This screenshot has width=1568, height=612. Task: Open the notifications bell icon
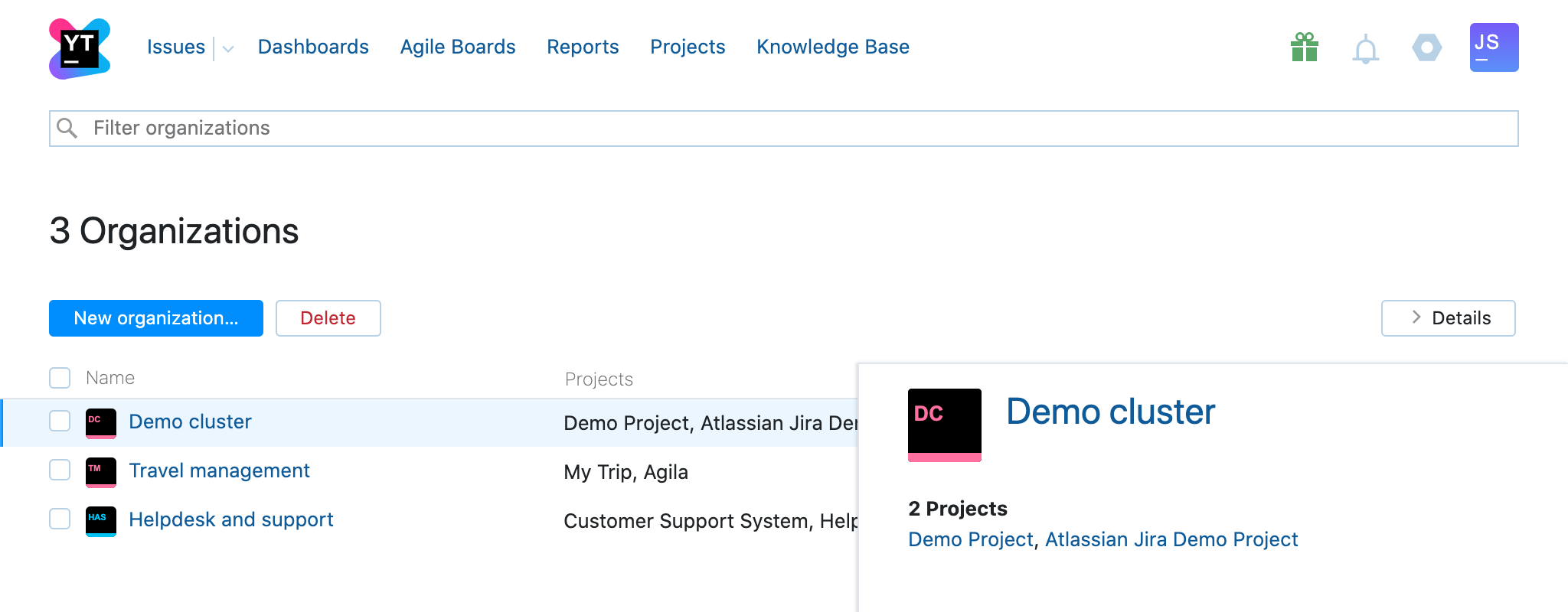click(1365, 50)
